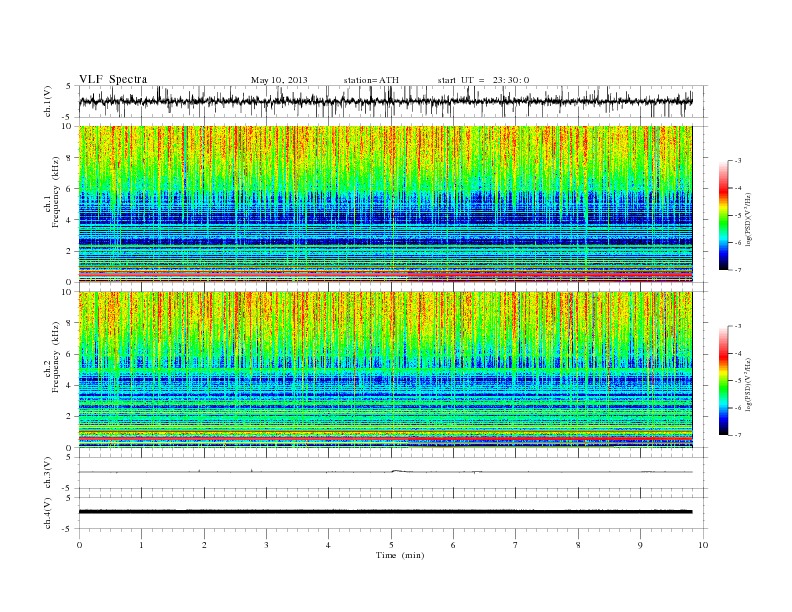This screenshot has width=792, height=612.
Task: Click the '-5' tick on ch.2 color bar
Action: click(738, 381)
